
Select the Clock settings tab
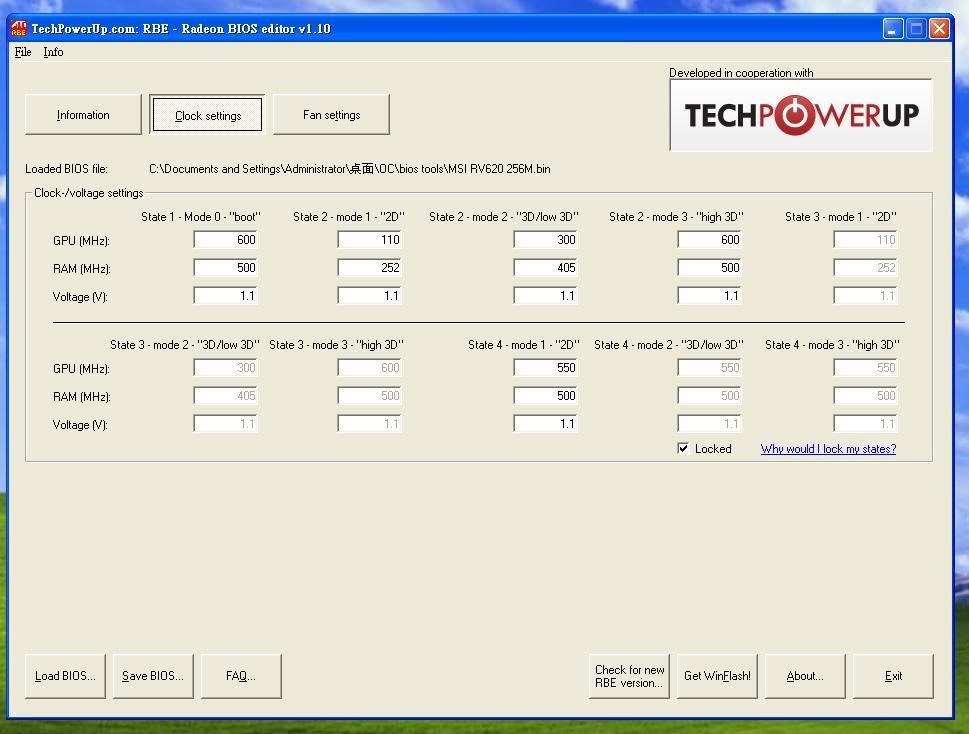click(x=208, y=115)
